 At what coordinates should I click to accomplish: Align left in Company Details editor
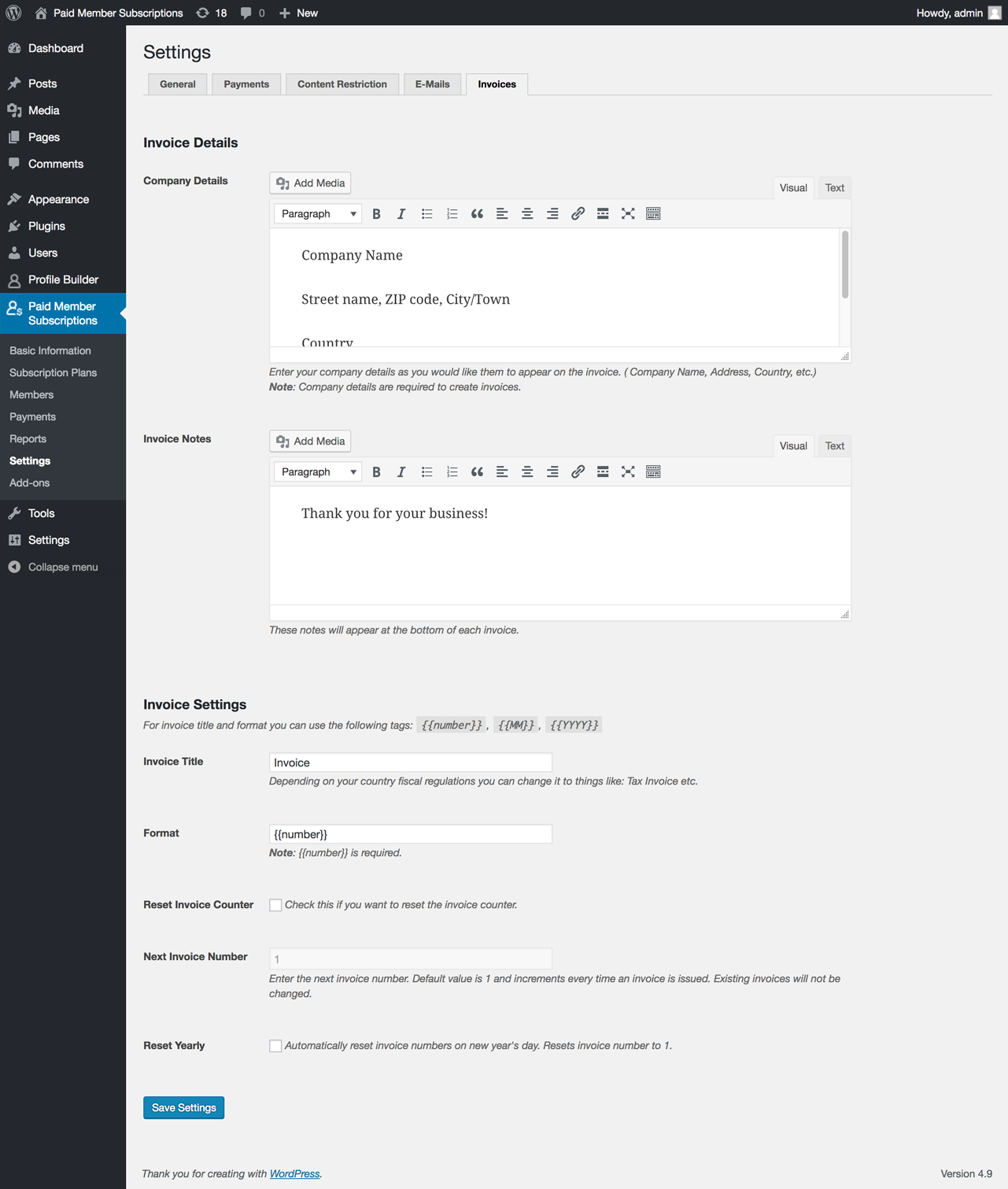tap(502, 214)
